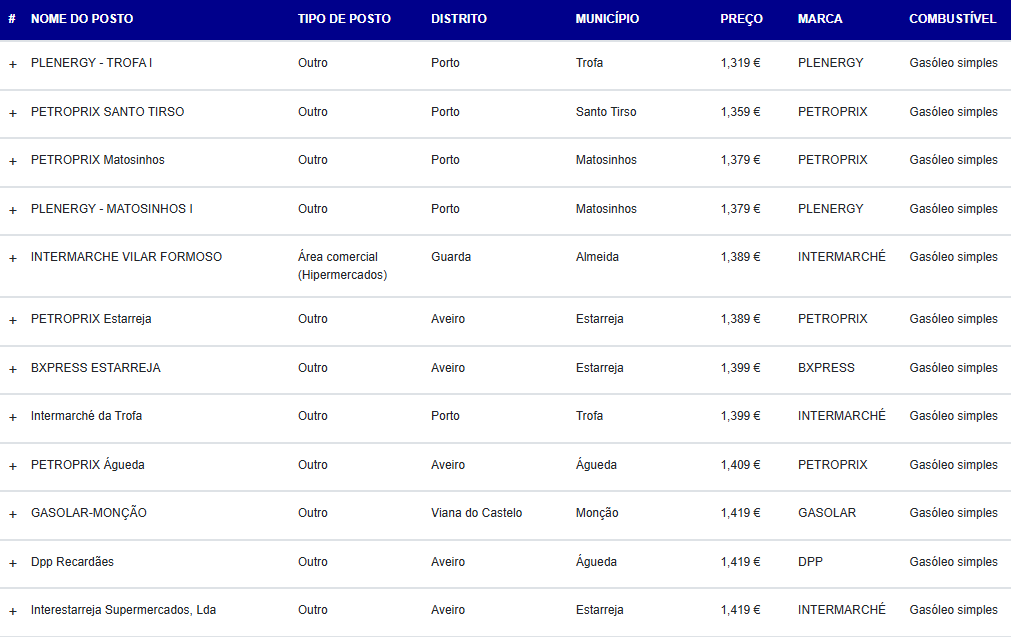Click plus sign beside PETROPRIX Matosinhos

tap(13, 161)
